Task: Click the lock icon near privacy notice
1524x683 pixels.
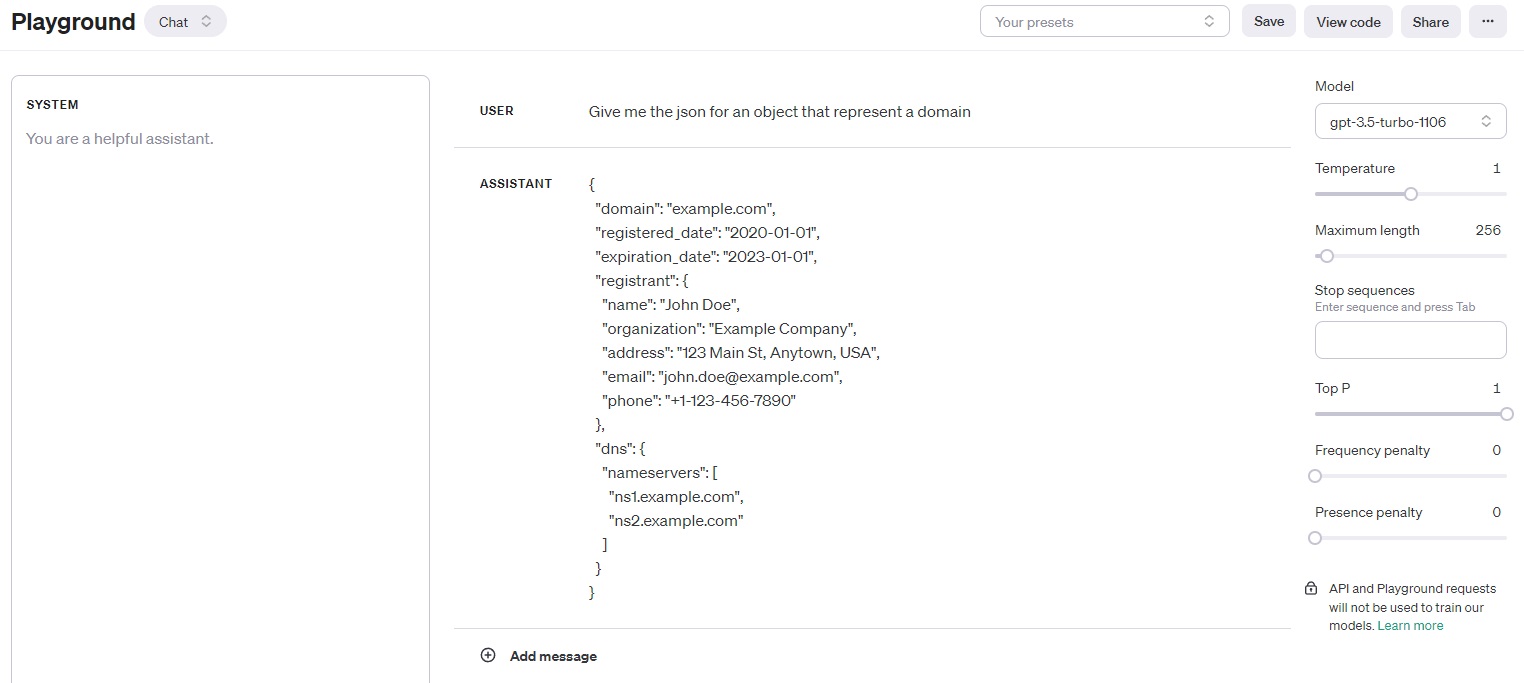Action: 1311,589
